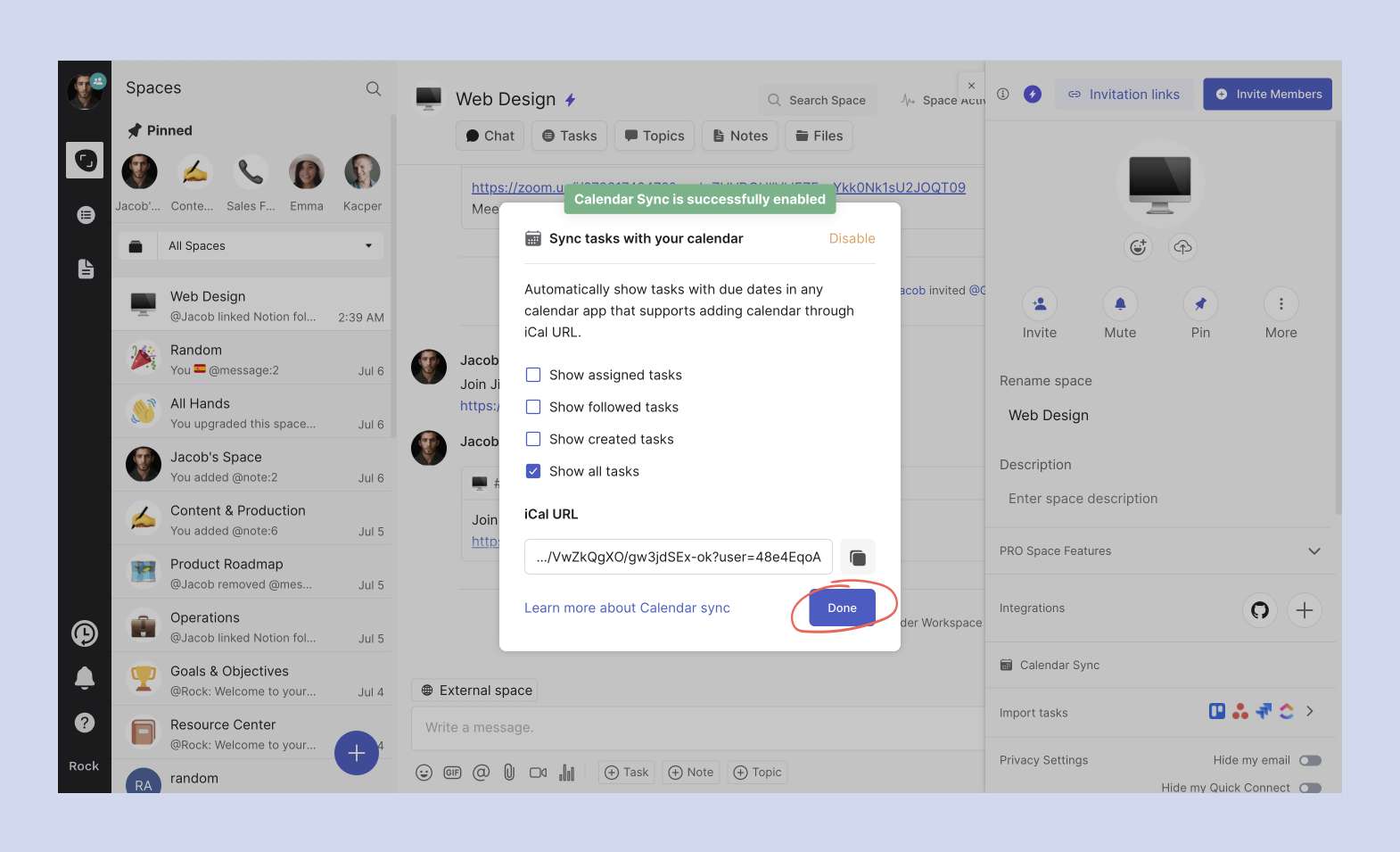Image resolution: width=1400 pixels, height=852 pixels.
Task: Add a new integration with plus icon
Action: click(1304, 610)
